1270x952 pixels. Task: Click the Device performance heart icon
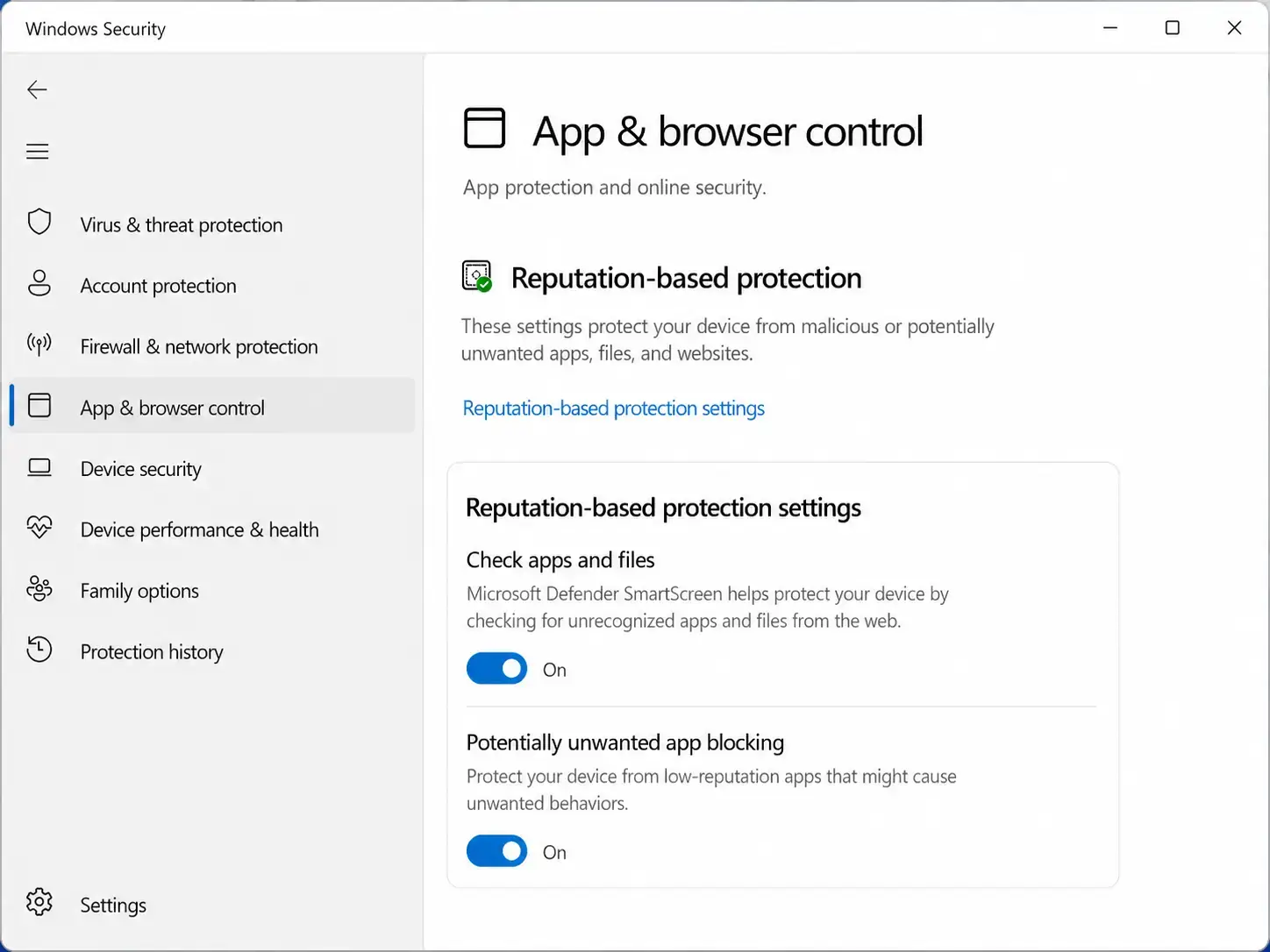coord(39,527)
